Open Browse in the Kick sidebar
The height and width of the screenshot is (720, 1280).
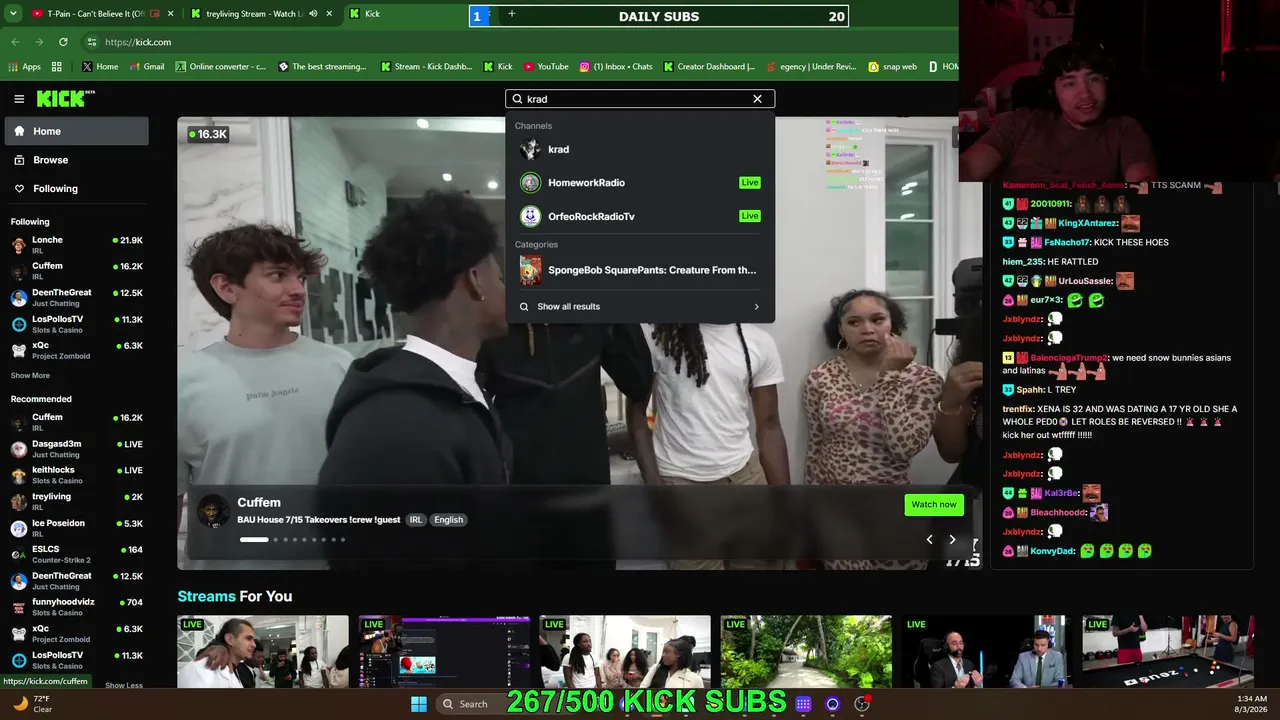76,160
